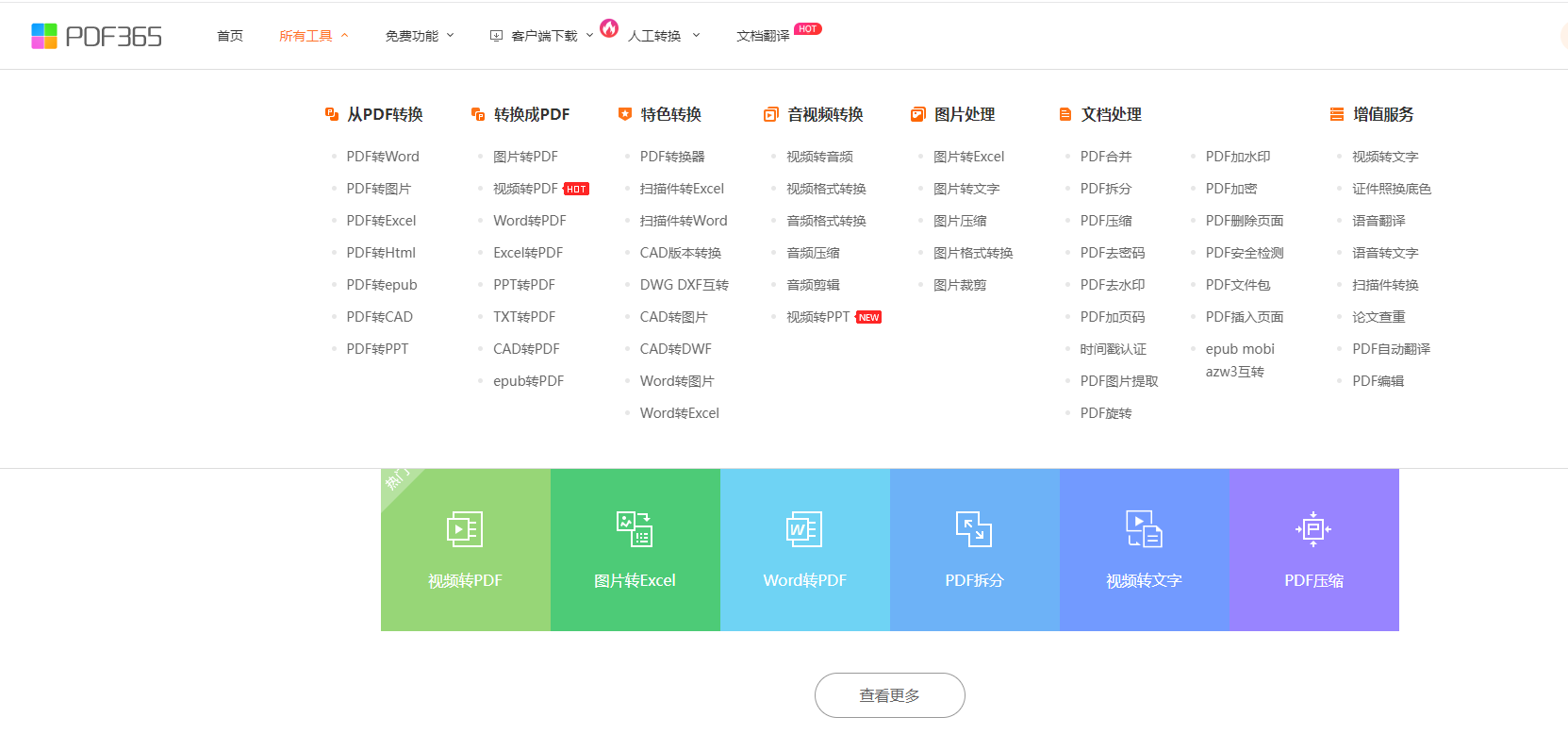Open the DWG DXF互转 link
1568x734 pixels.
(685, 285)
